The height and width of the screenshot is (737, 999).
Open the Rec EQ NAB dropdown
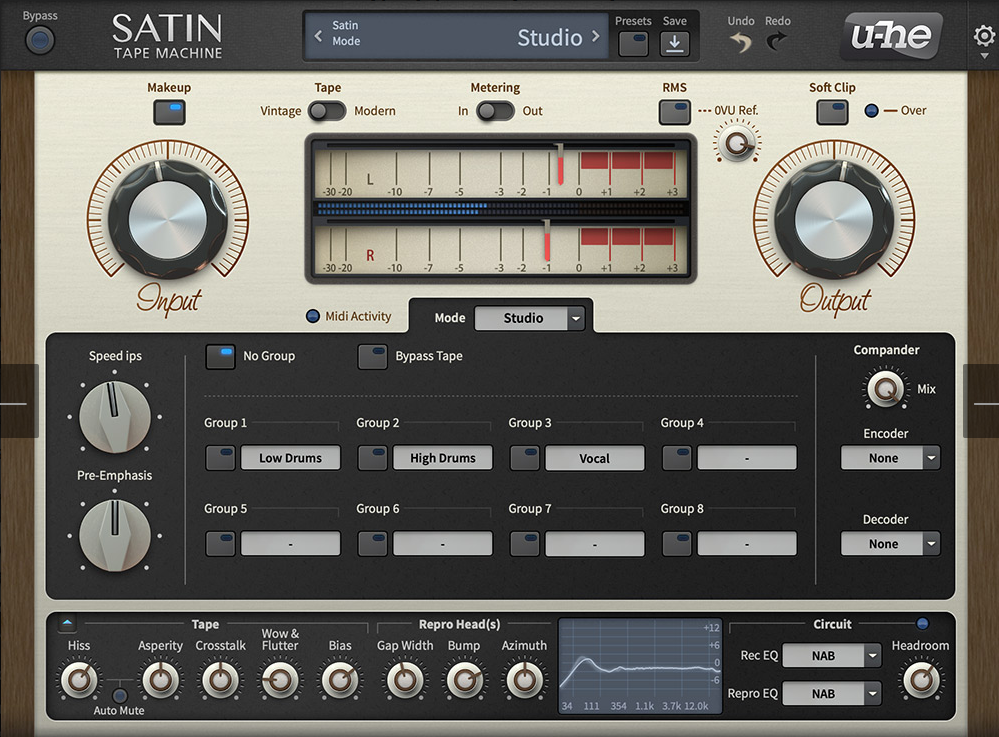831,655
